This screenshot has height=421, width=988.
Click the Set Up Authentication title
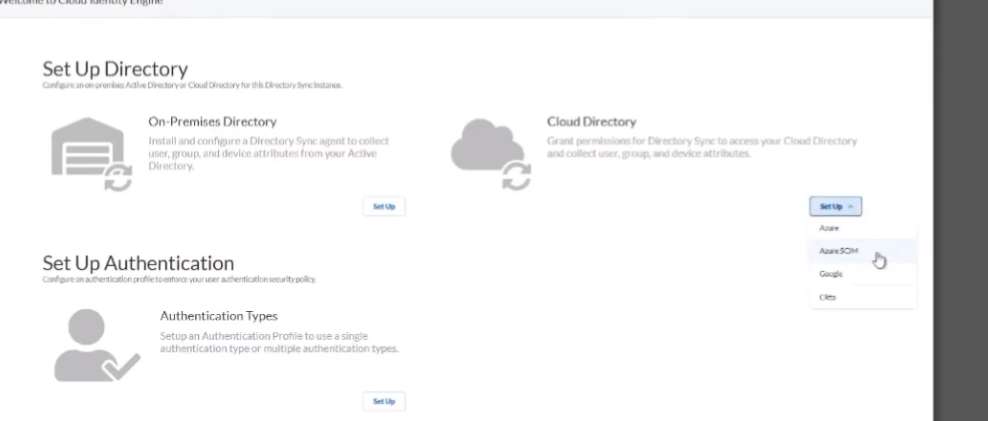point(138,263)
